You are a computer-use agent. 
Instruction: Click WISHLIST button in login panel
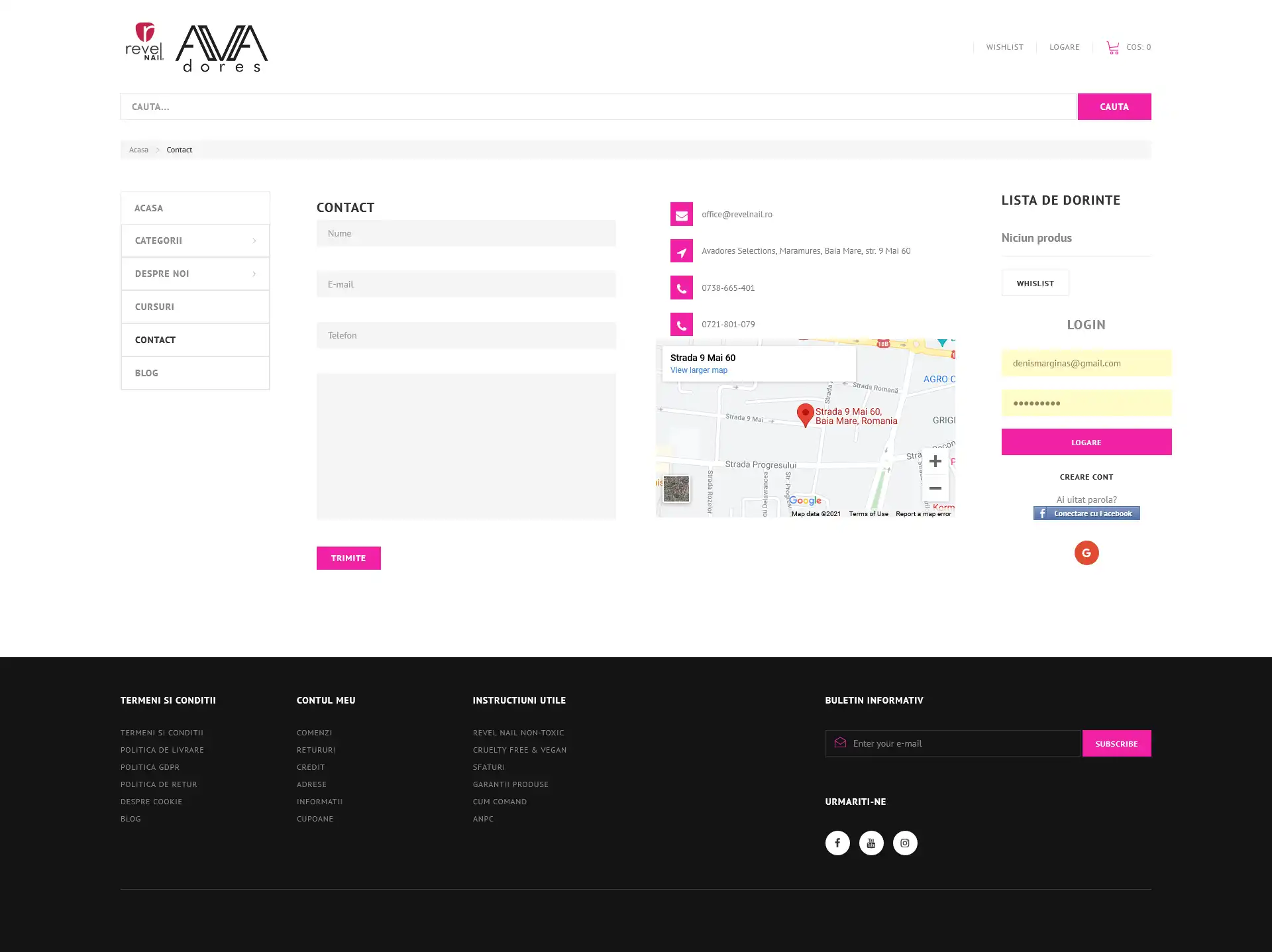[x=1035, y=282]
